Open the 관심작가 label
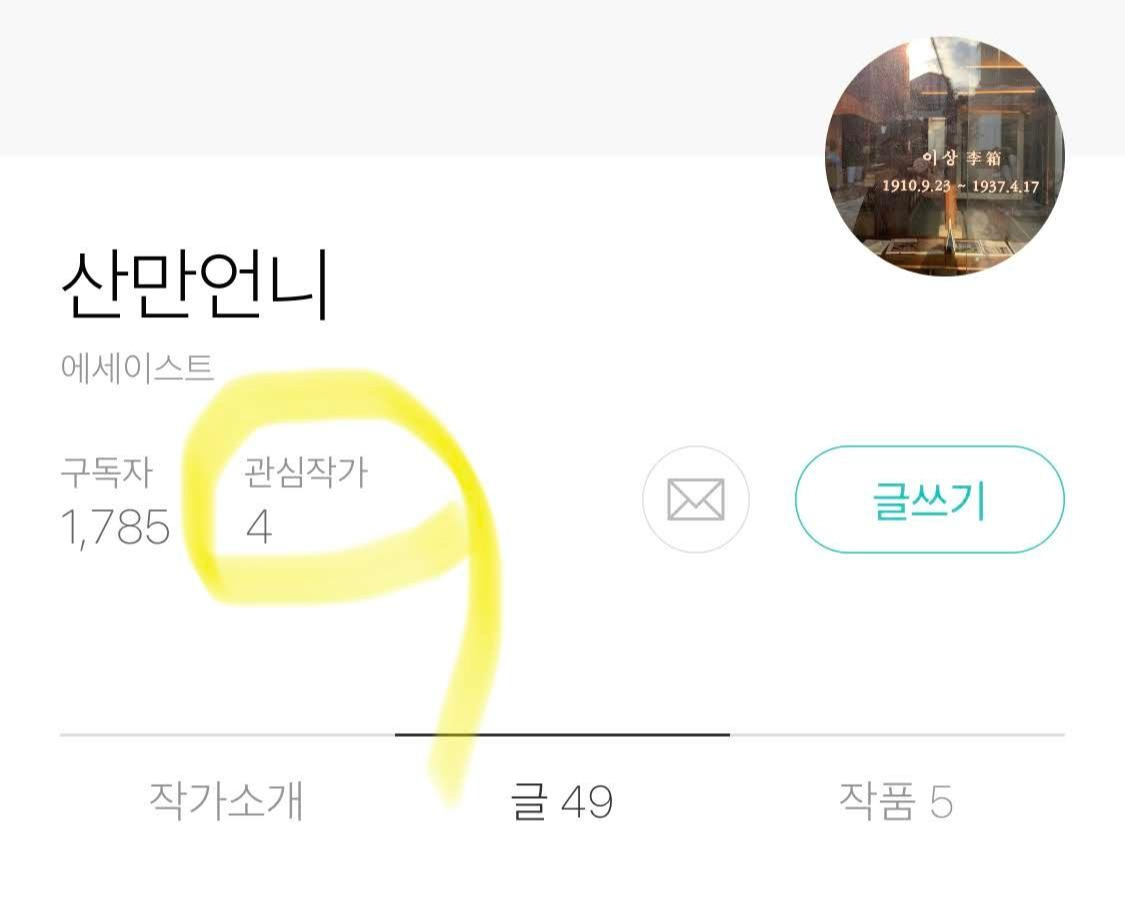The height and width of the screenshot is (905, 1125). coord(306,472)
